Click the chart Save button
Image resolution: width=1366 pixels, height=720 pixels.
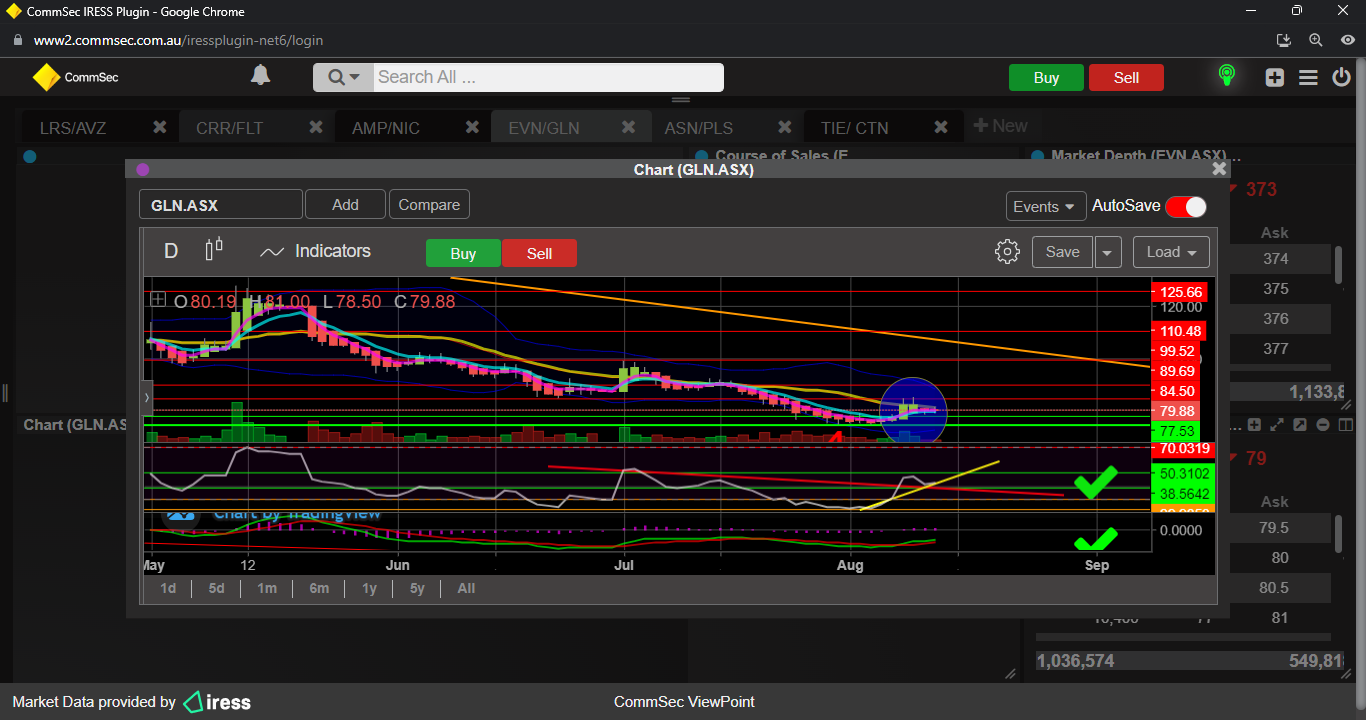click(1062, 252)
